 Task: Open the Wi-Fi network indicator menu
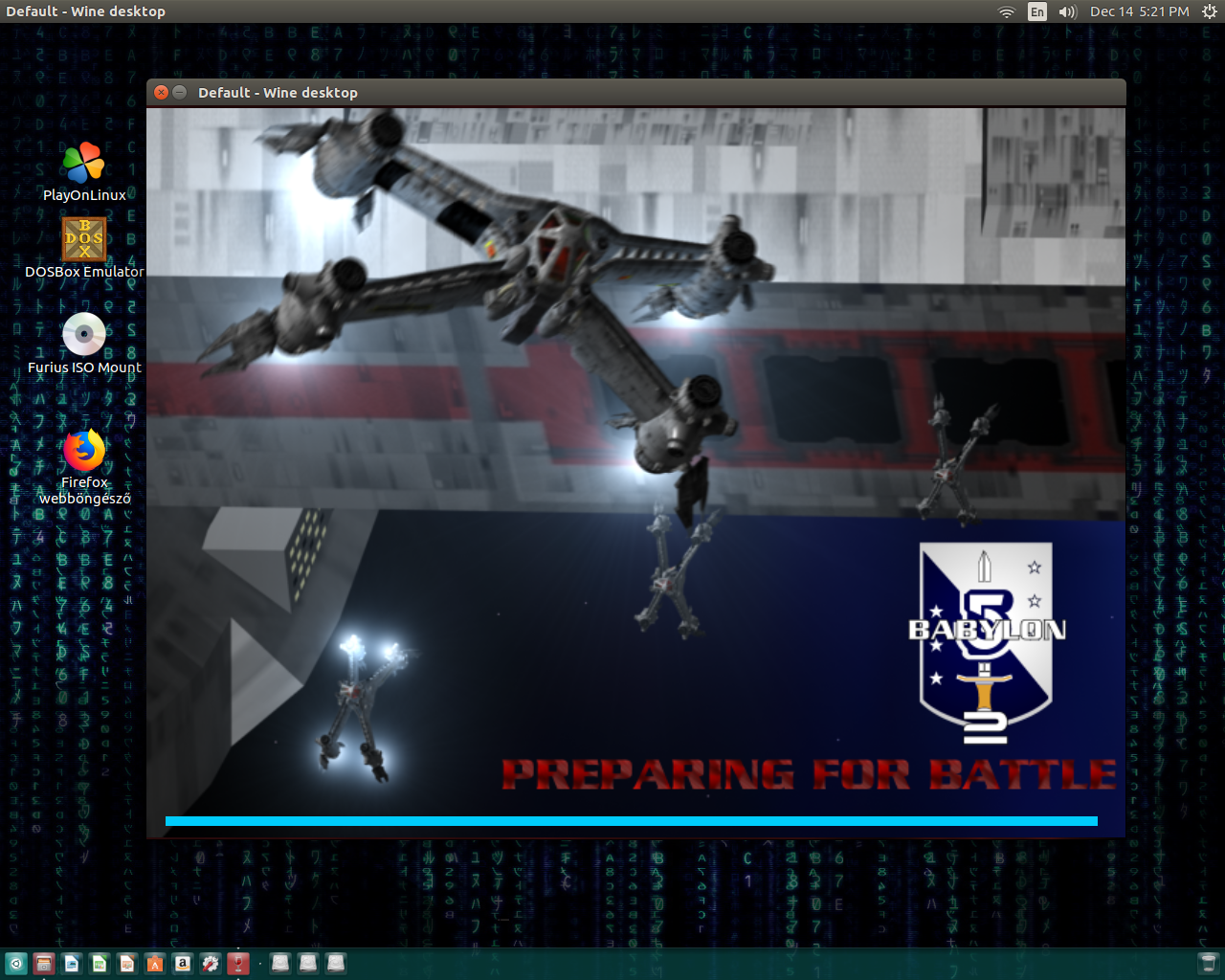[1006, 11]
